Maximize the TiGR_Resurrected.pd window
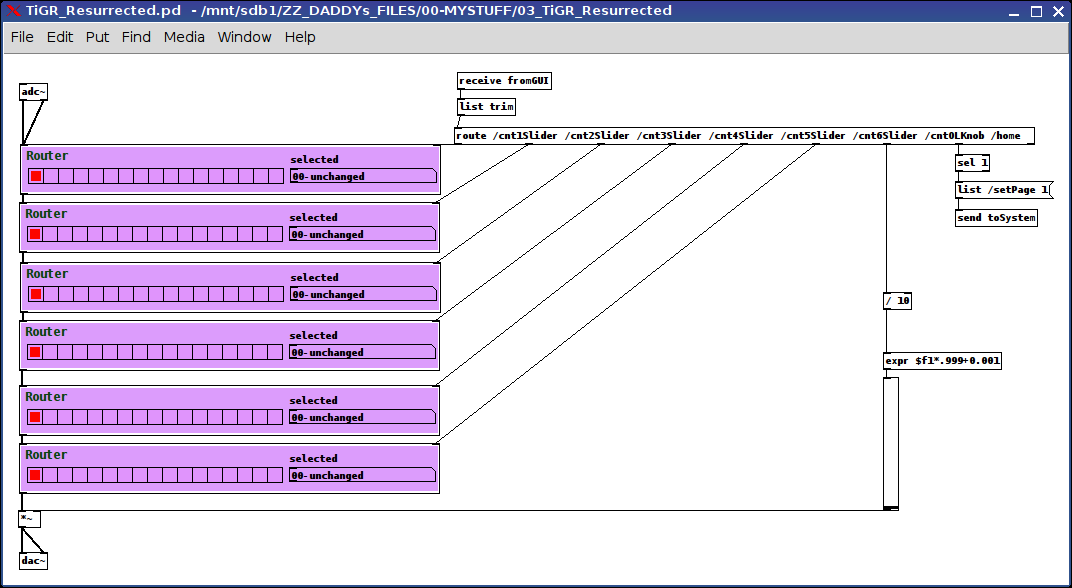 click(x=1036, y=11)
